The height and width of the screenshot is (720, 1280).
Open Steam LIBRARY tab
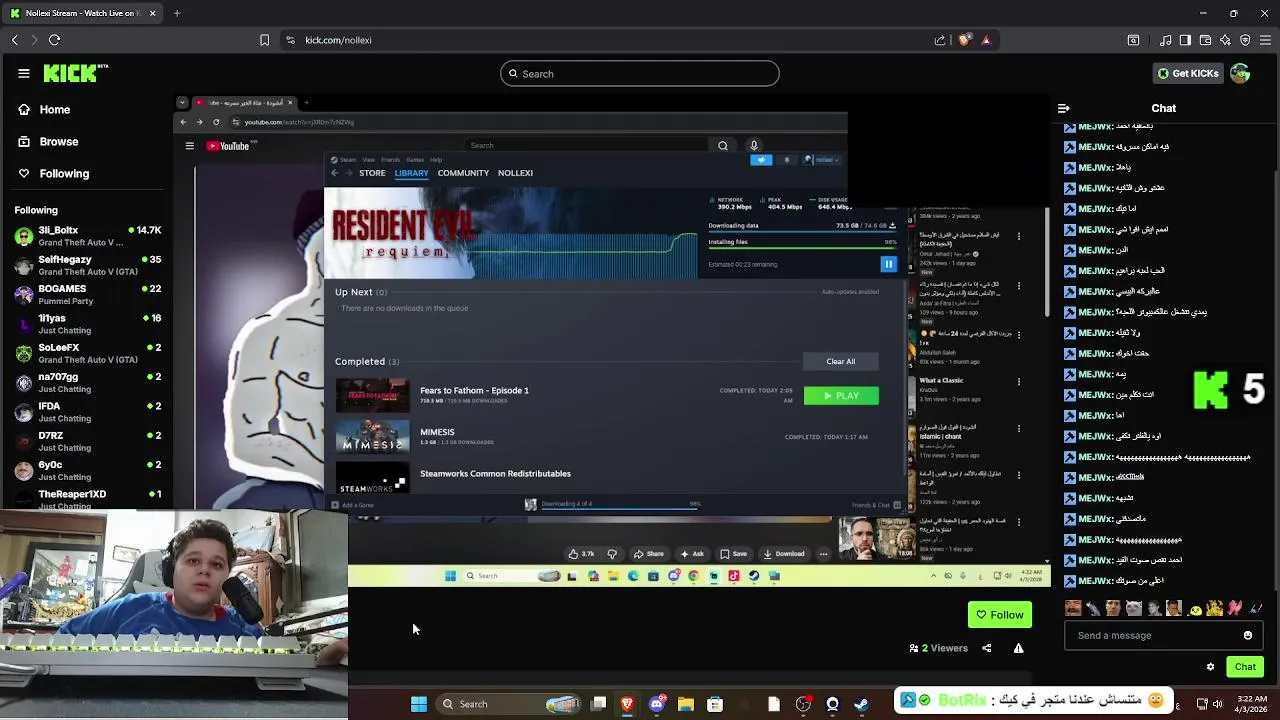(411, 173)
